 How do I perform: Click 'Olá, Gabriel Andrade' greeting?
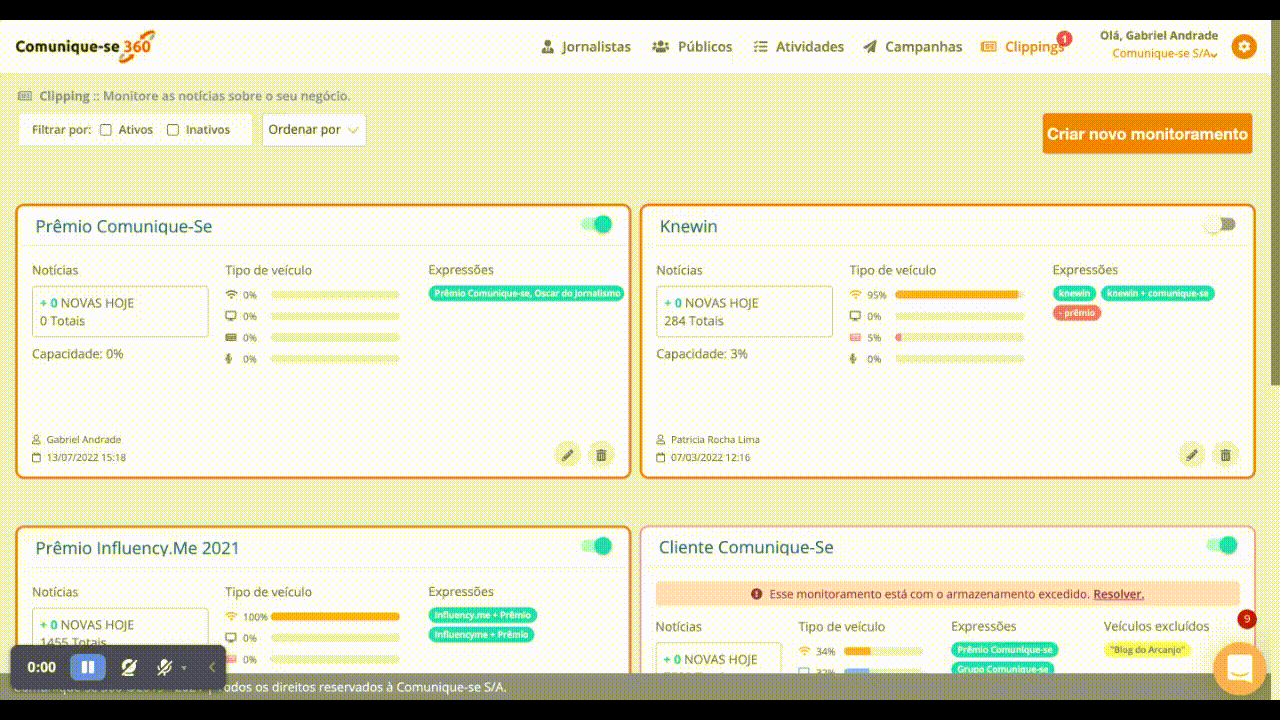point(1159,36)
